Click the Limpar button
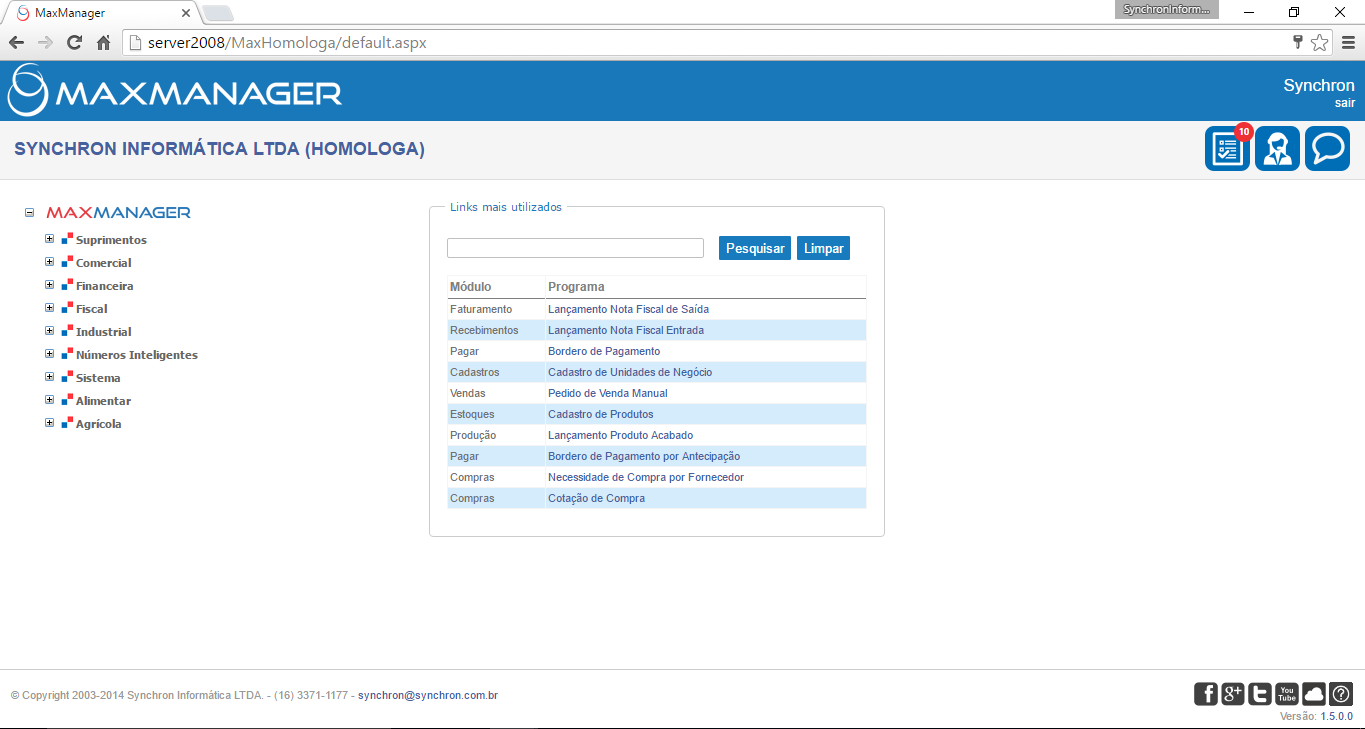The width and height of the screenshot is (1365, 729). click(824, 248)
